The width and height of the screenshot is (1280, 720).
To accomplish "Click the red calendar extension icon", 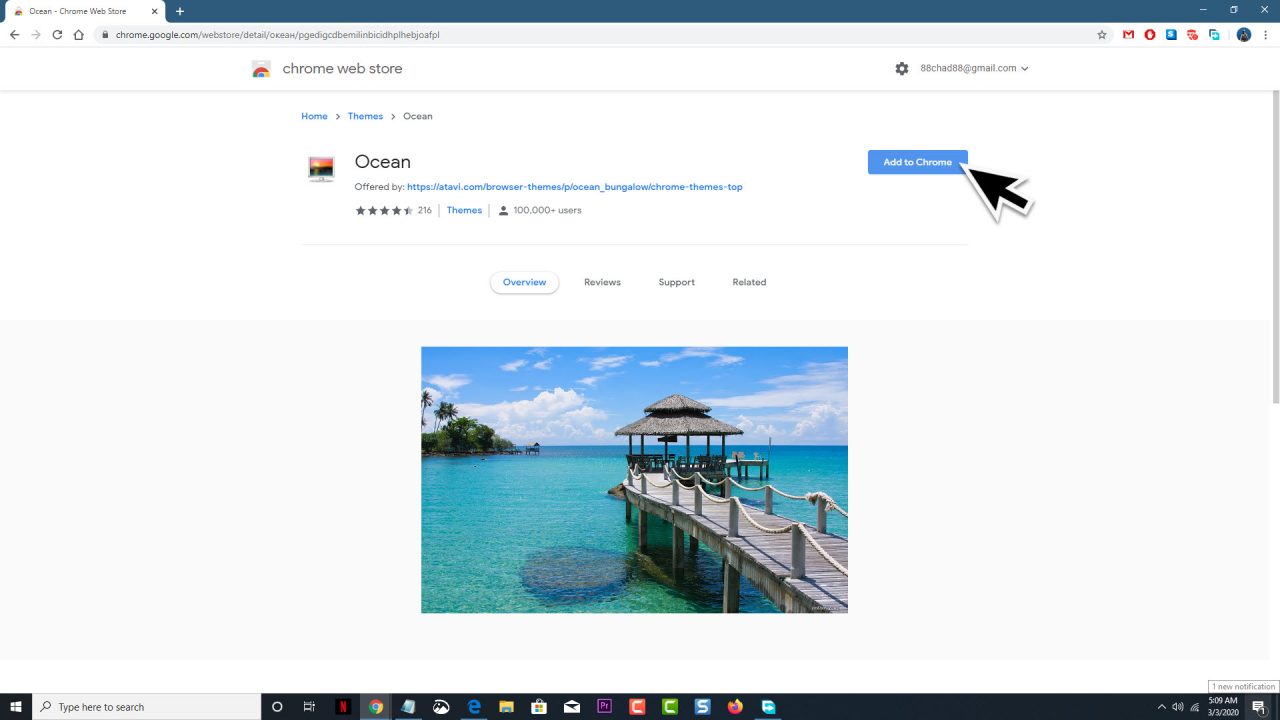I will pos(1192,34).
